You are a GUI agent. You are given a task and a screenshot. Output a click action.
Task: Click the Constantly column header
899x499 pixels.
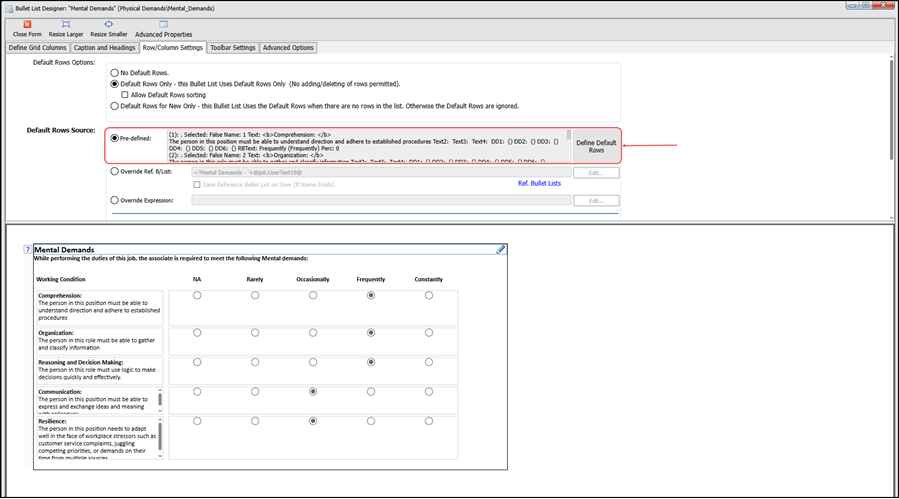429,279
